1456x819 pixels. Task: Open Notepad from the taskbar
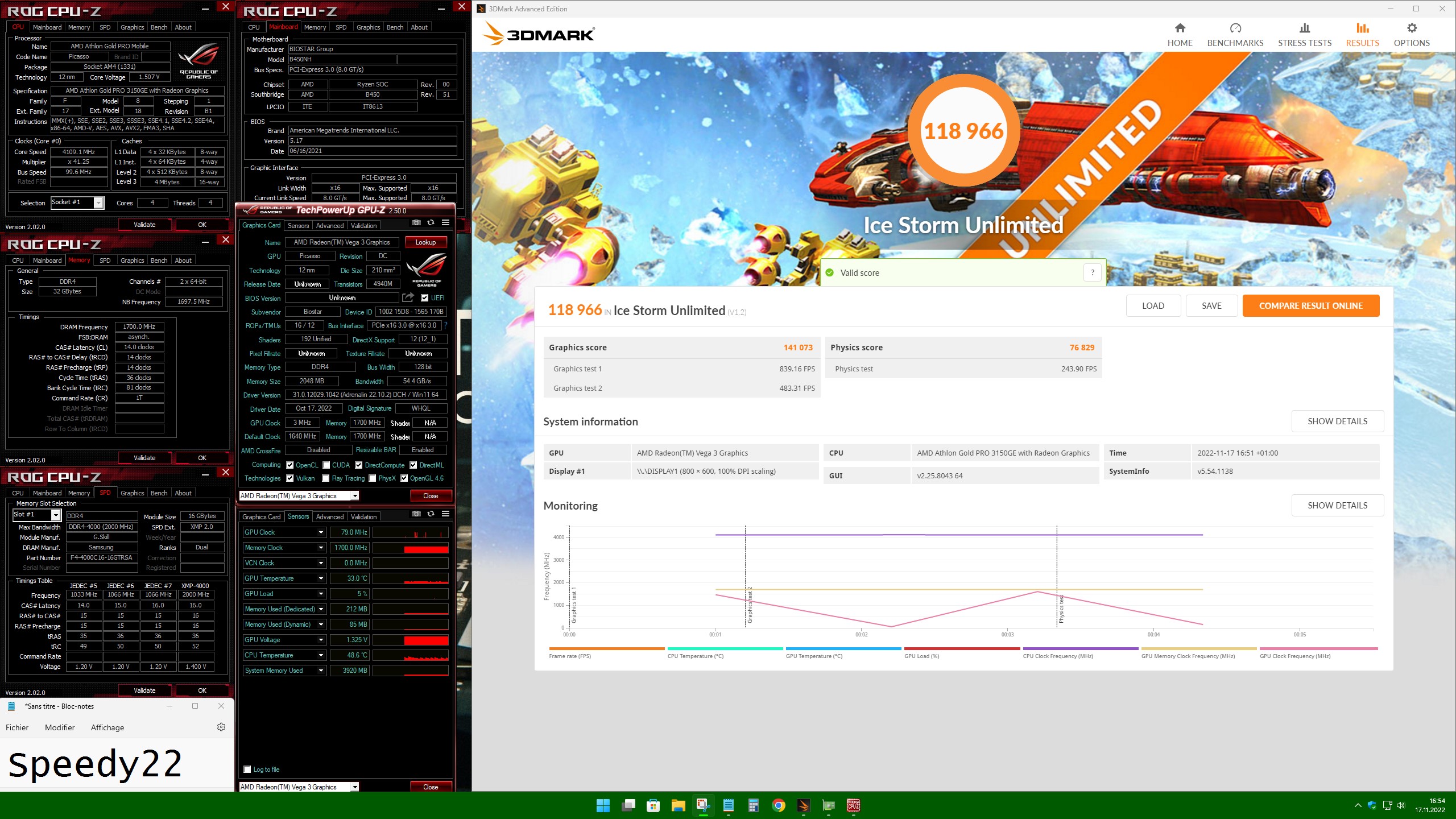pyautogui.click(x=729, y=805)
